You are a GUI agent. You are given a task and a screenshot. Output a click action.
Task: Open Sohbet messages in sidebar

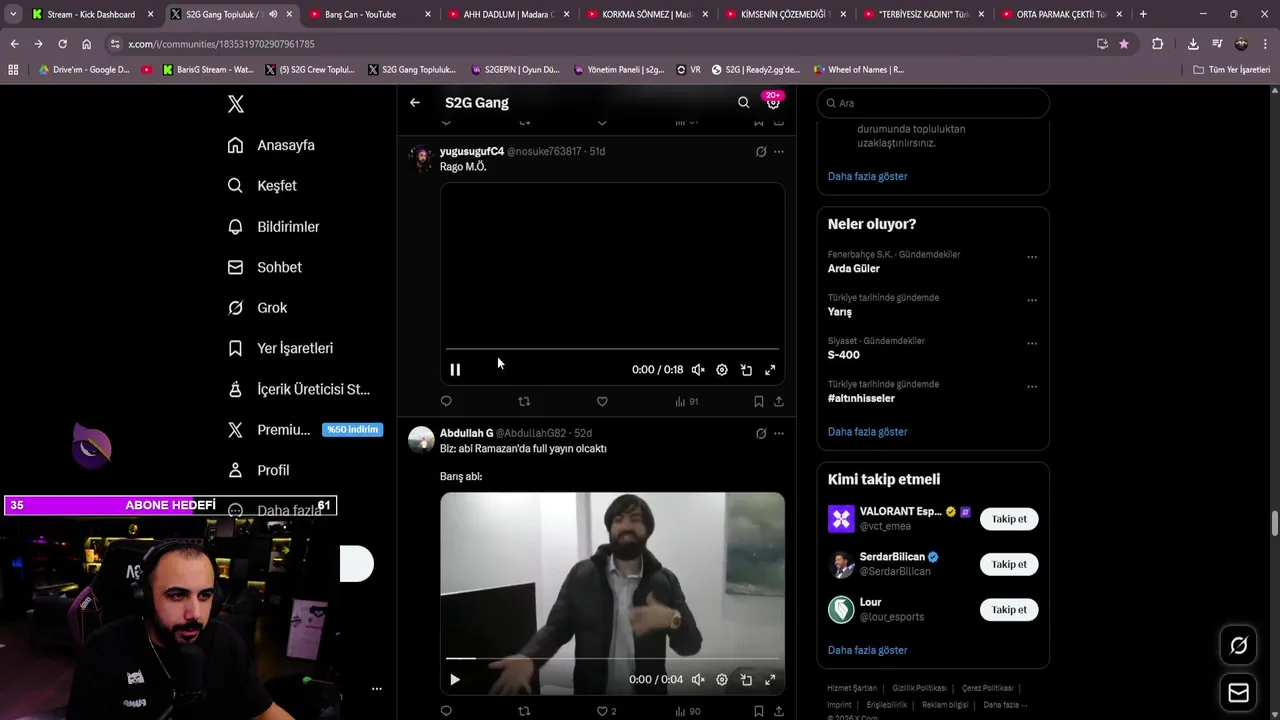(x=264, y=267)
